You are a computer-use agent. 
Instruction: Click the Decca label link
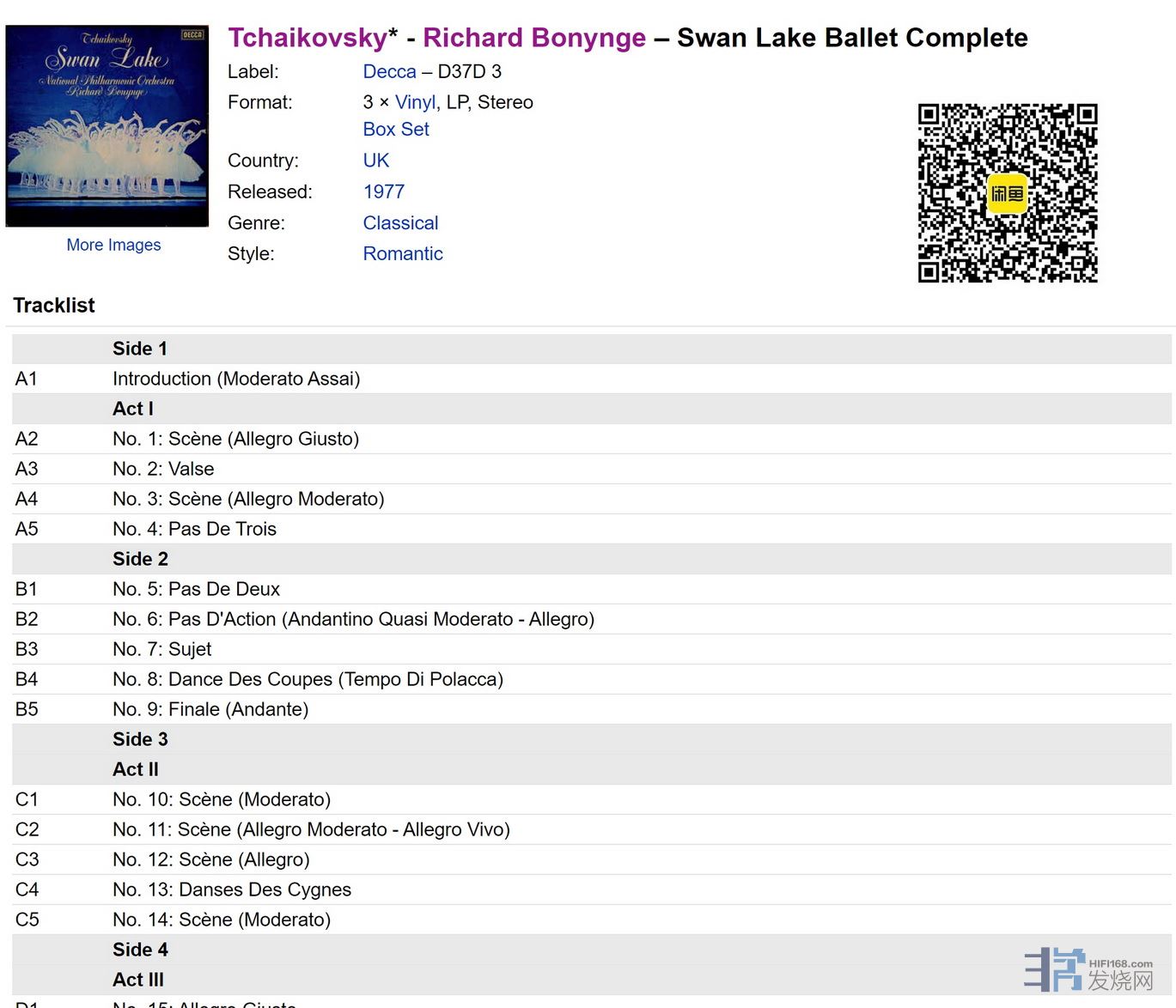tap(389, 71)
